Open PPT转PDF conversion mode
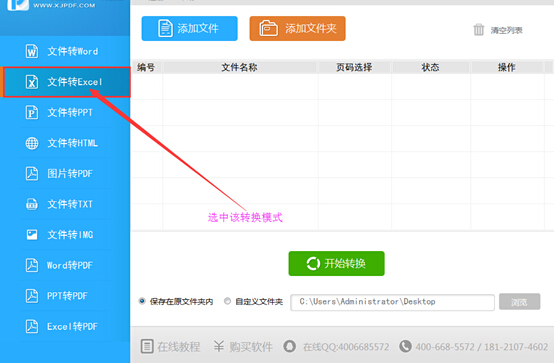Screen dimensions: 554x363 click(65, 296)
